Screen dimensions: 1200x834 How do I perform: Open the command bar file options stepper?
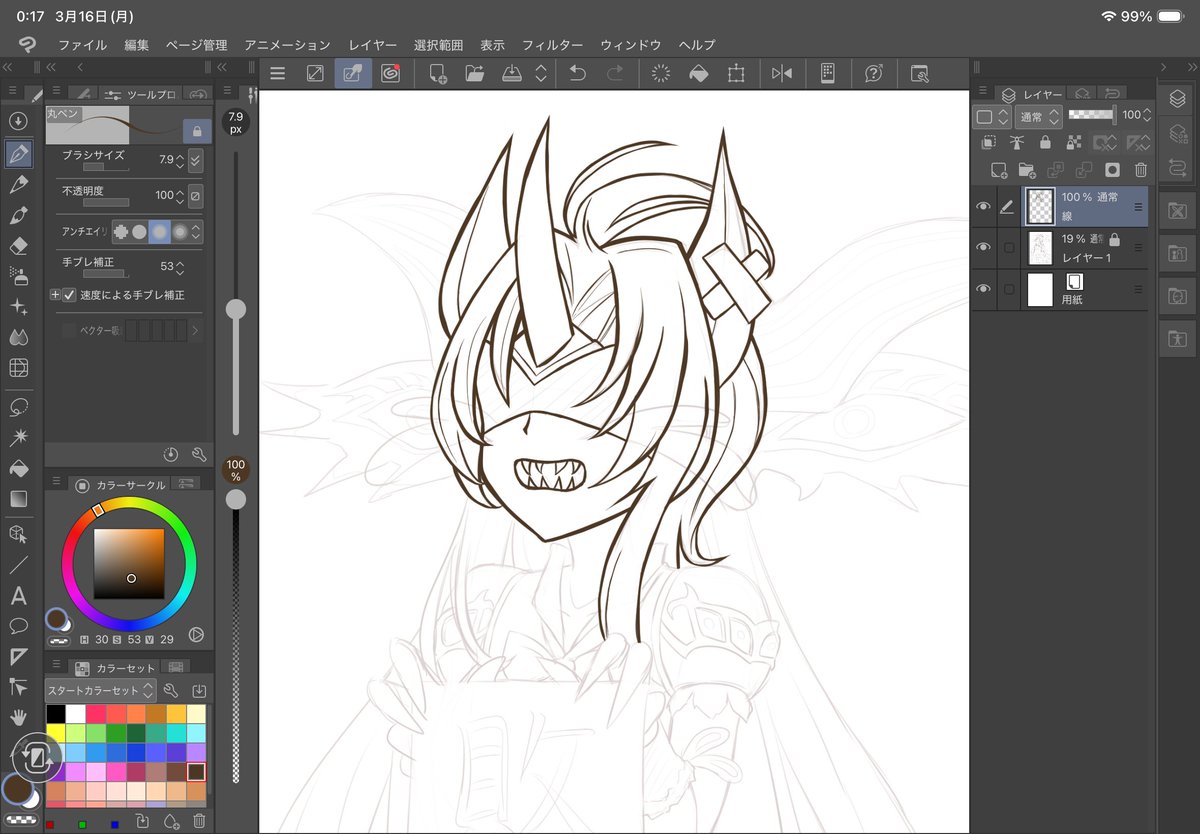541,73
